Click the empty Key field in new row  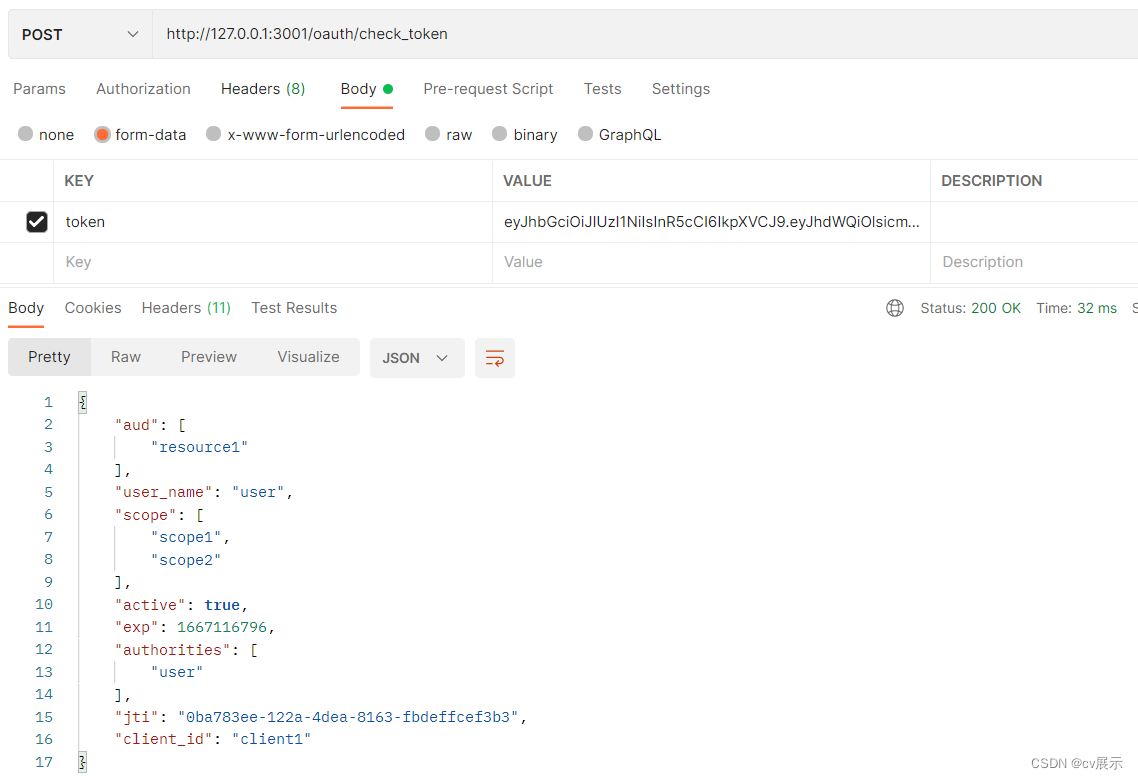(270, 262)
